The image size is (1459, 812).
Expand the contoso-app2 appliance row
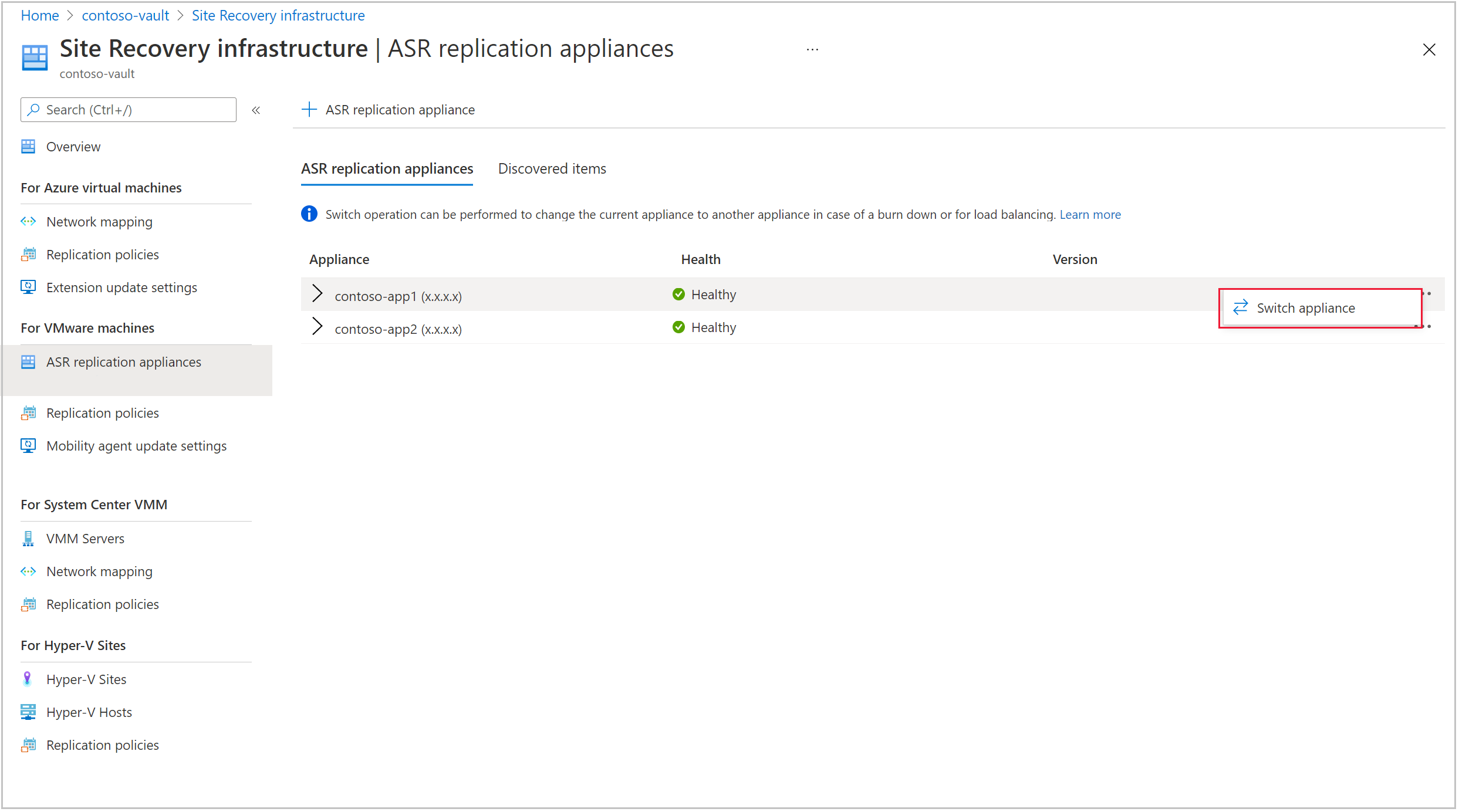[x=318, y=327]
